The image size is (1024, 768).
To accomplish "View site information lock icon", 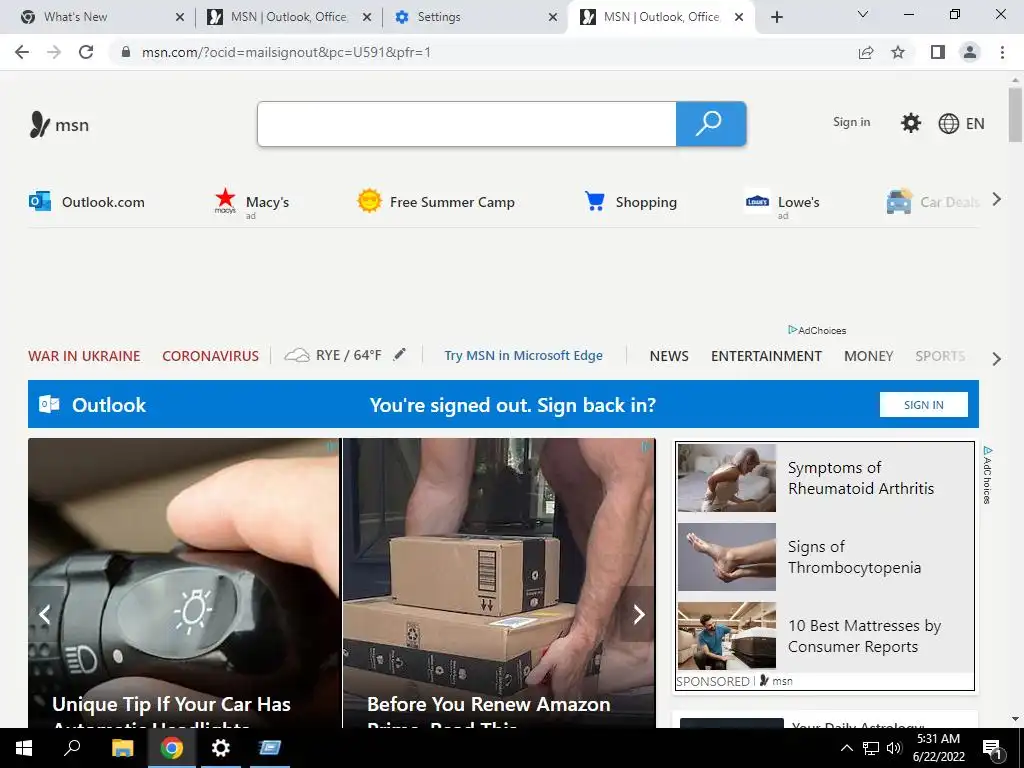I will [x=125, y=52].
